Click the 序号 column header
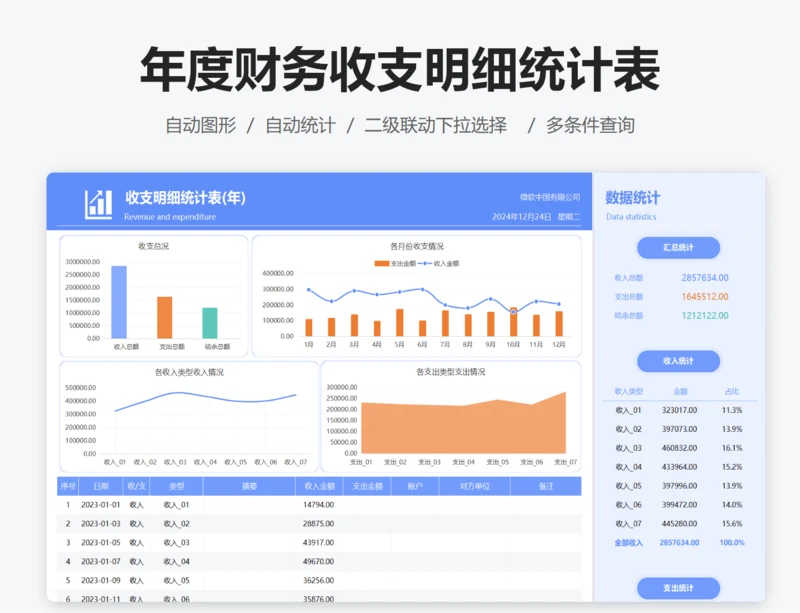 (x=68, y=486)
